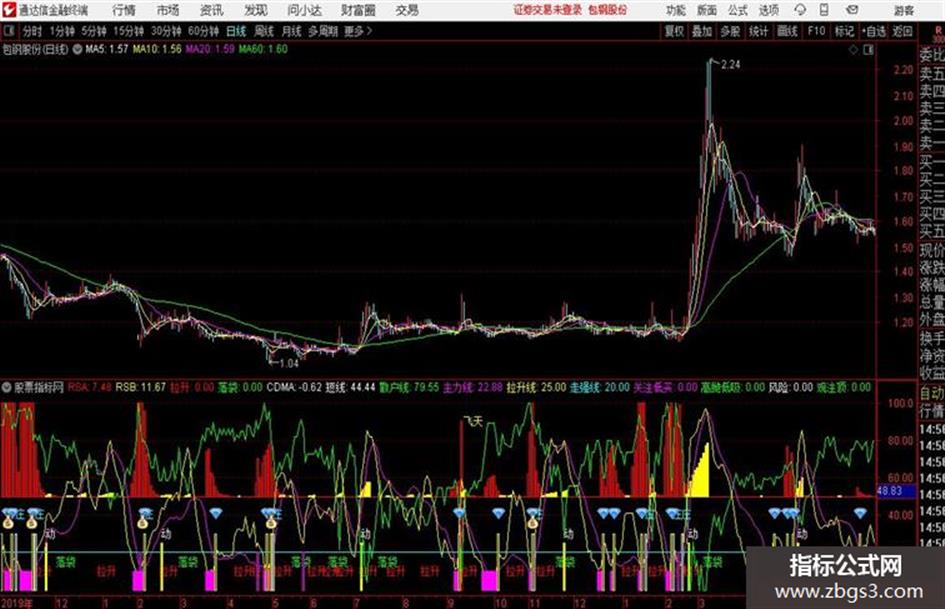
Task: Click the mobile phone icon
Action: [x=824, y=10]
